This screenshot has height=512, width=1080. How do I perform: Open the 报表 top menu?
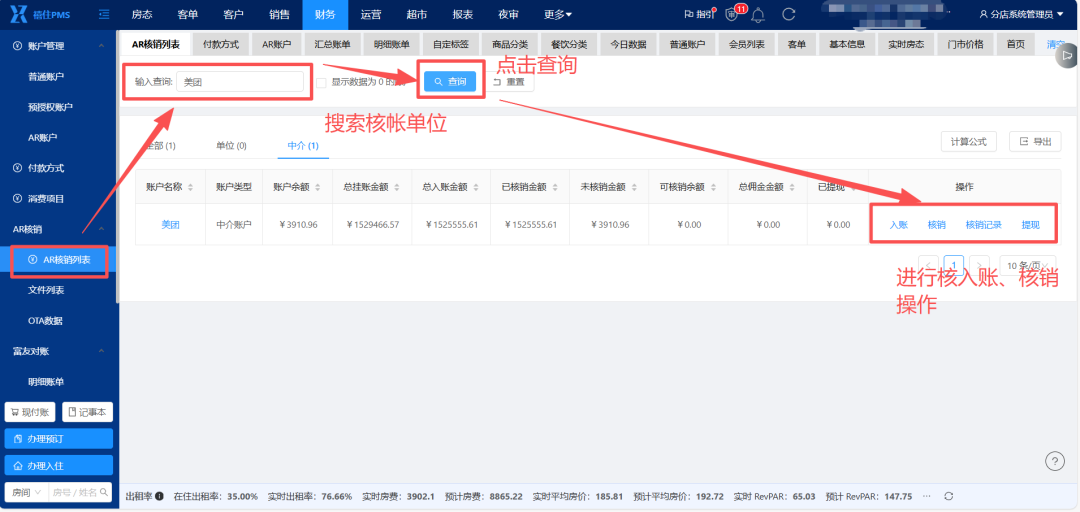click(462, 14)
